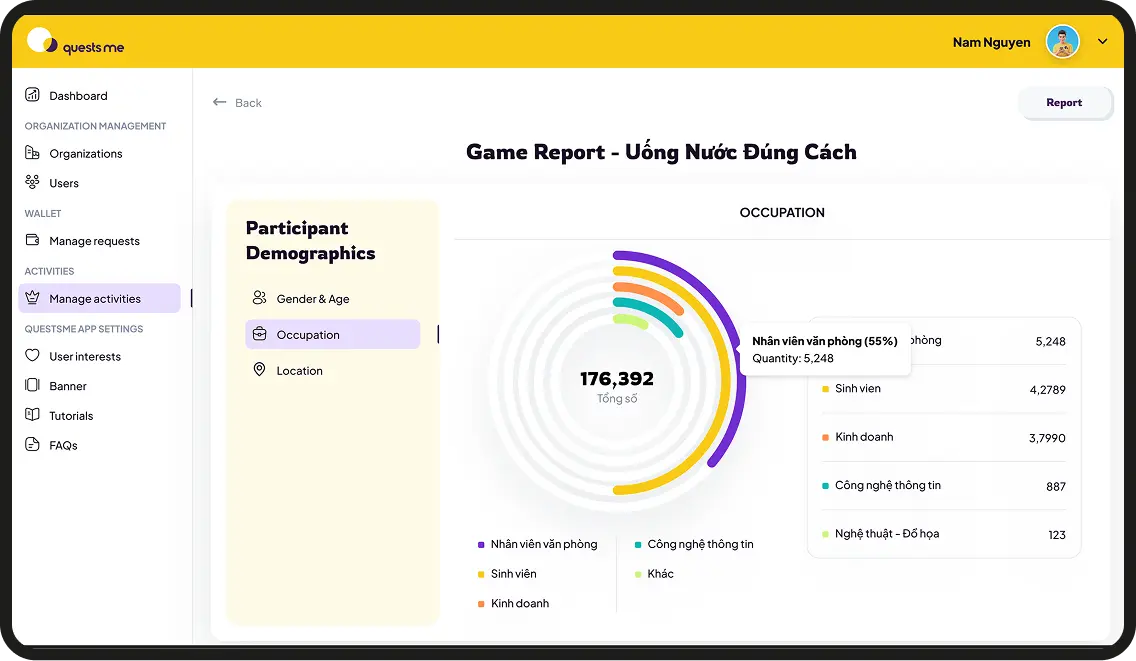This screenshot has width=1136, height=661.
Task: Click the FAQs icon in sidebar
Action: click(x=32, y=445)
